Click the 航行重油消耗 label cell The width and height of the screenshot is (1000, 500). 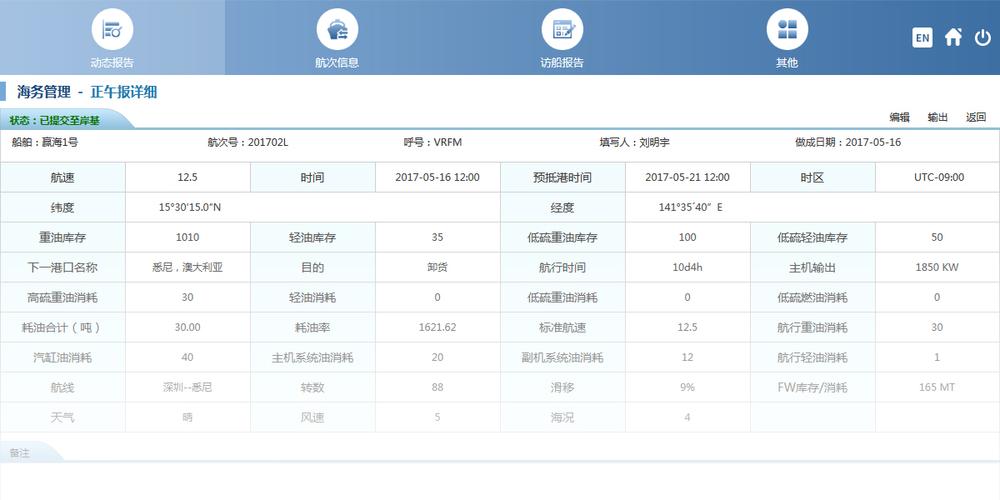pyautogui.click(x=812, y=327)
